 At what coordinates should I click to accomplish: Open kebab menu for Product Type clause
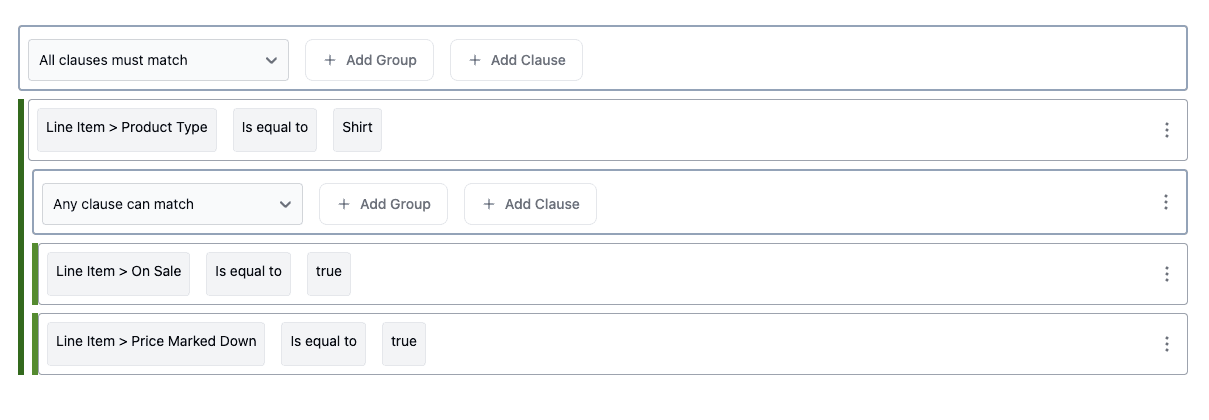[1166, 130]
